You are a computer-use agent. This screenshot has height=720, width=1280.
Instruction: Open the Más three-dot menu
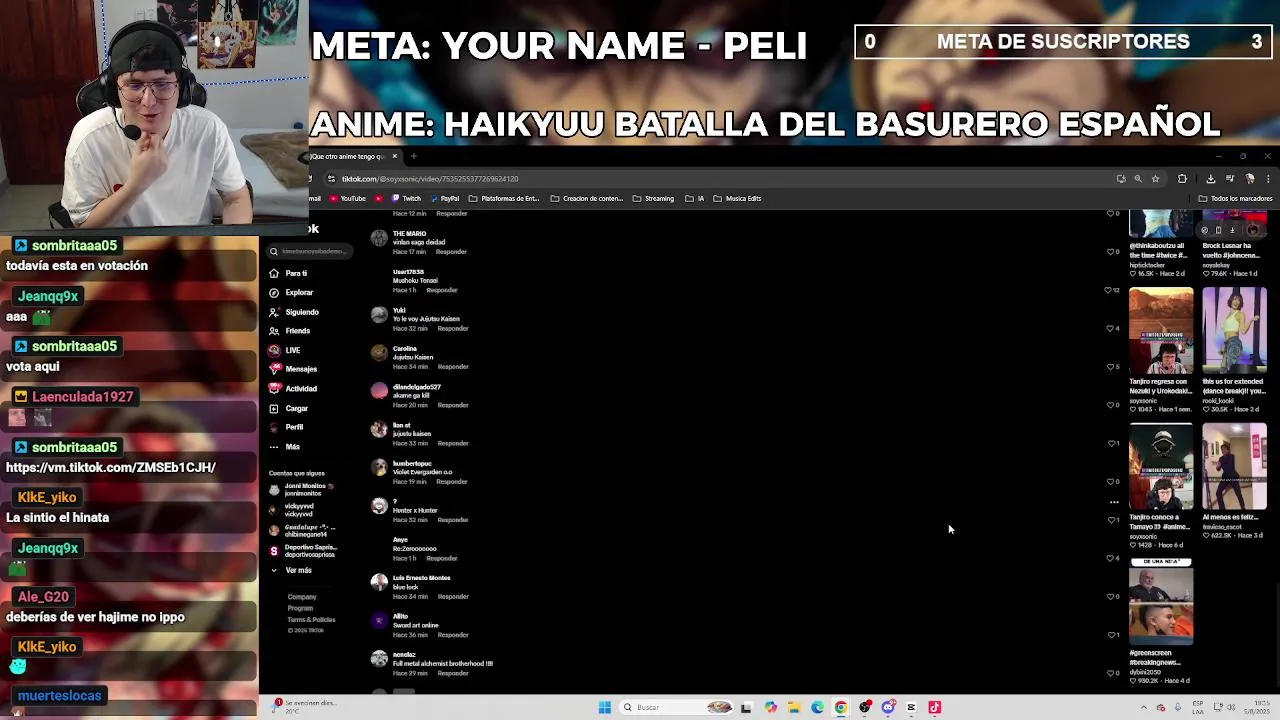tap(284, 447)
